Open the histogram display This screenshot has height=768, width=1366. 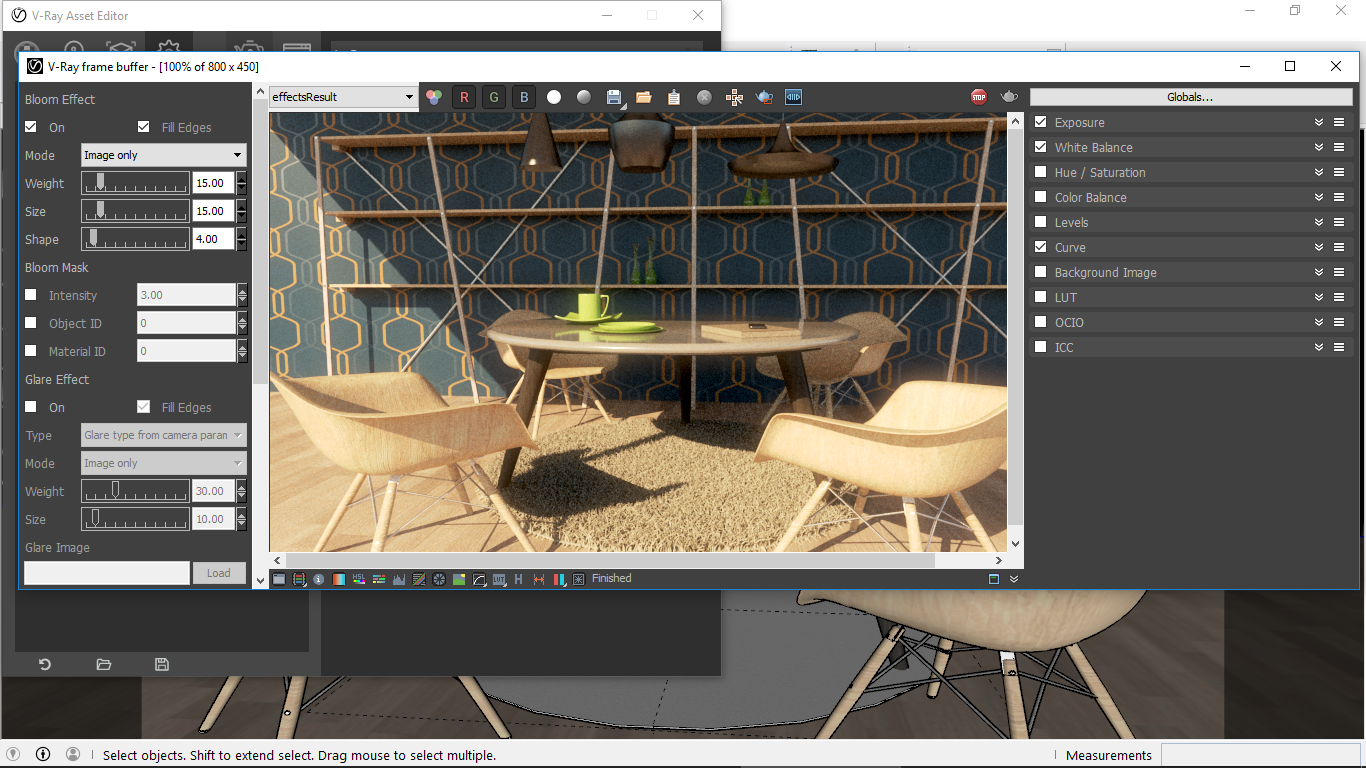coord(399,578)
